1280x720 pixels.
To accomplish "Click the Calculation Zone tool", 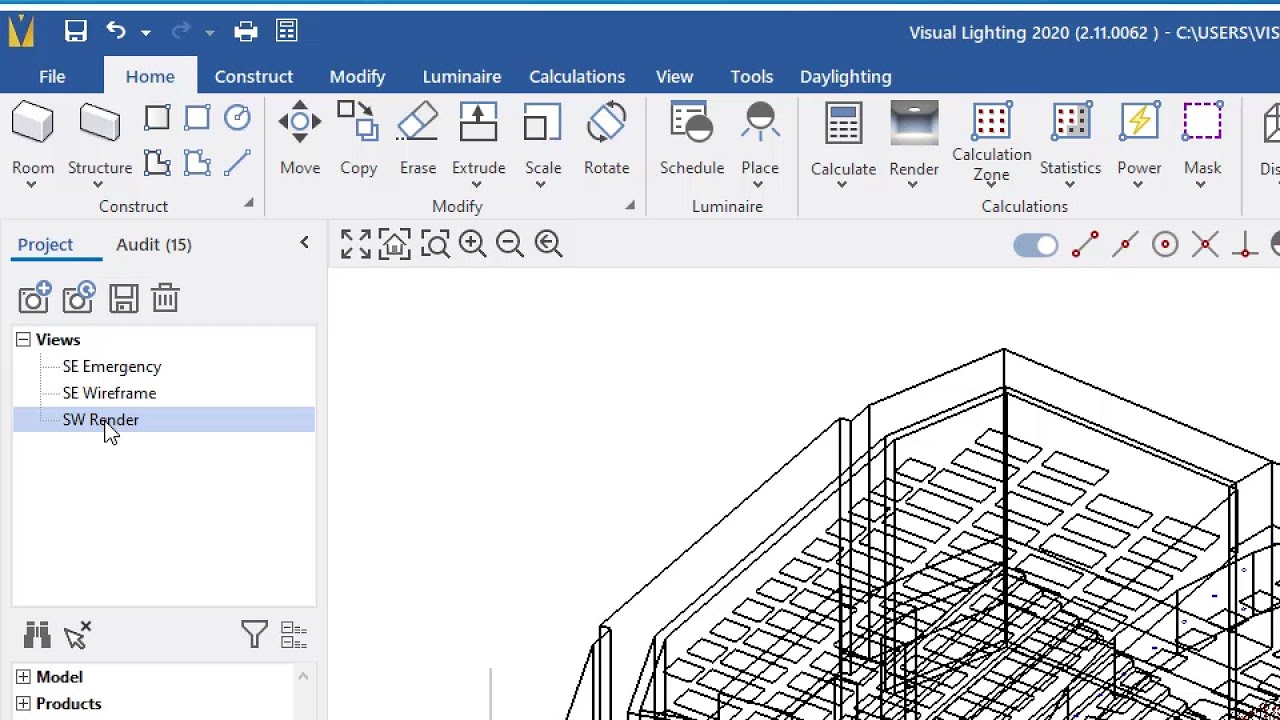I will [x=991, y=141].
